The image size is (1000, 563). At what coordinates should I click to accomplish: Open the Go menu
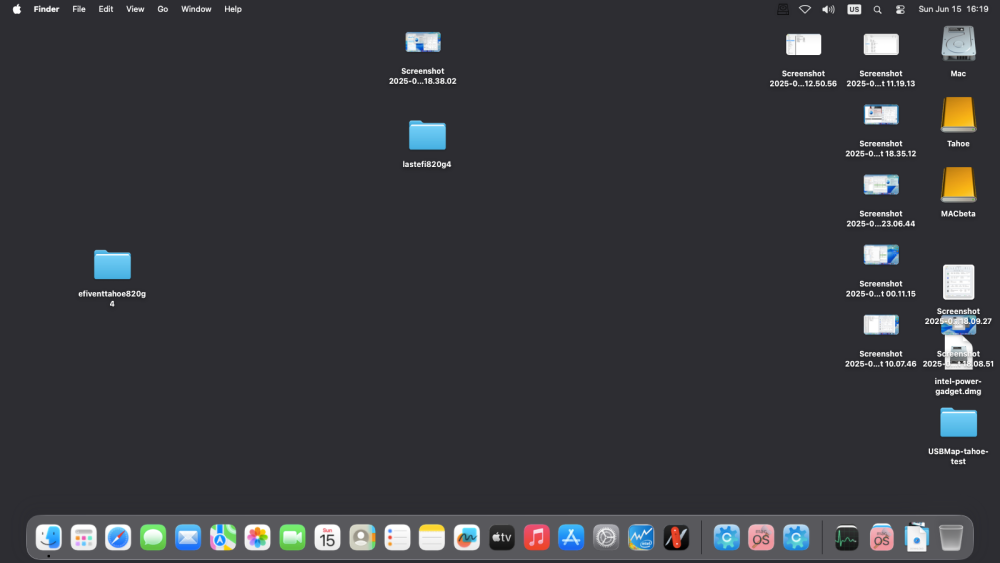tap(163, 9)
